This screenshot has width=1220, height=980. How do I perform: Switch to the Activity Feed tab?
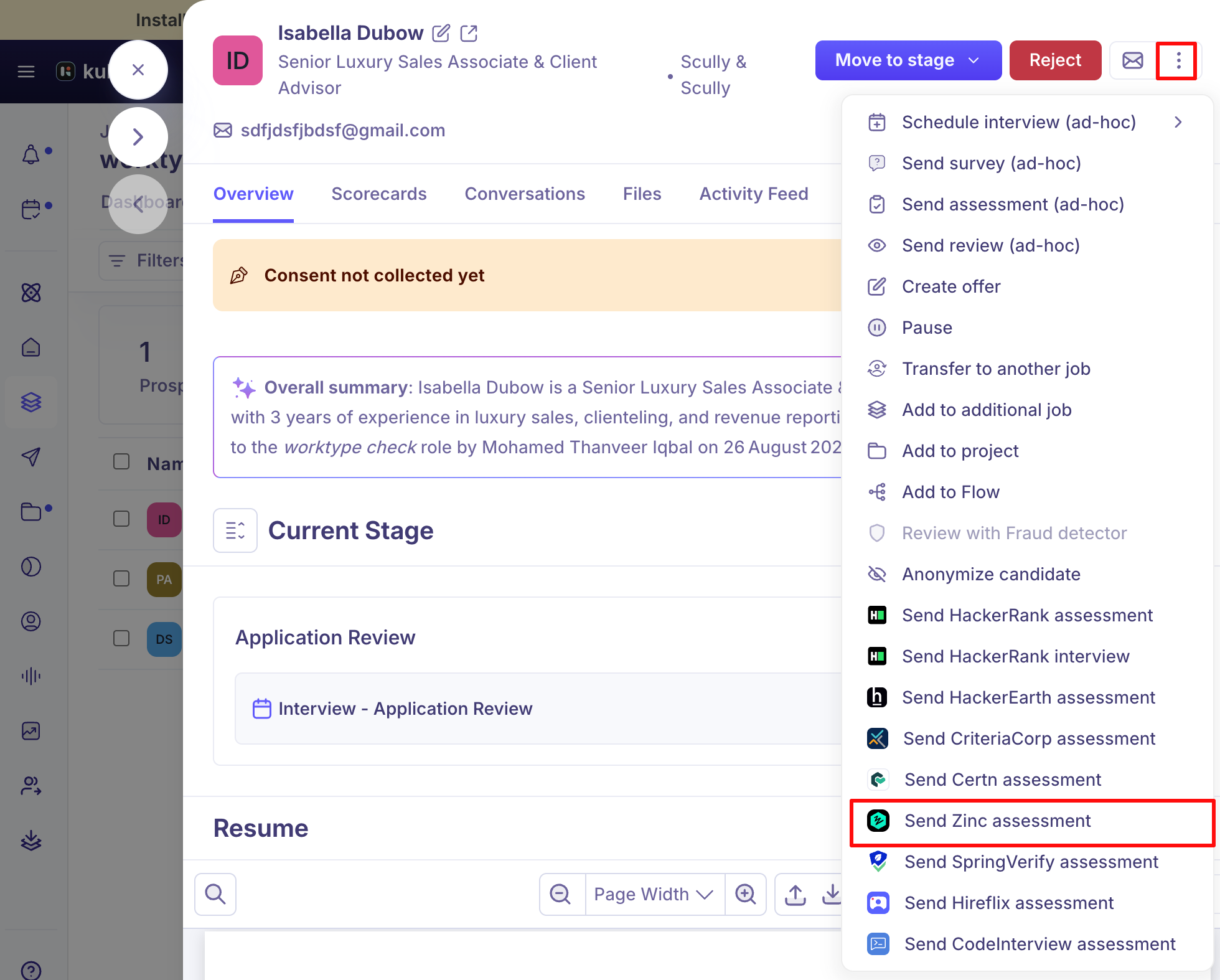point(754,194)
